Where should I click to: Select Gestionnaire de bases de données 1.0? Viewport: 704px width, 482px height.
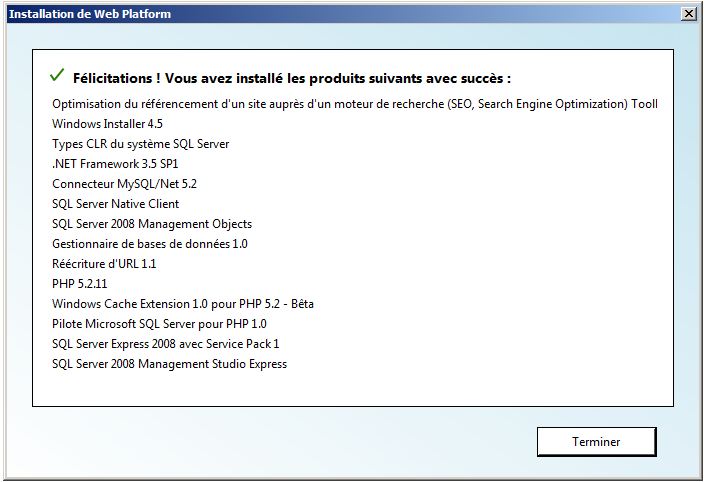[x=150, y=244]
